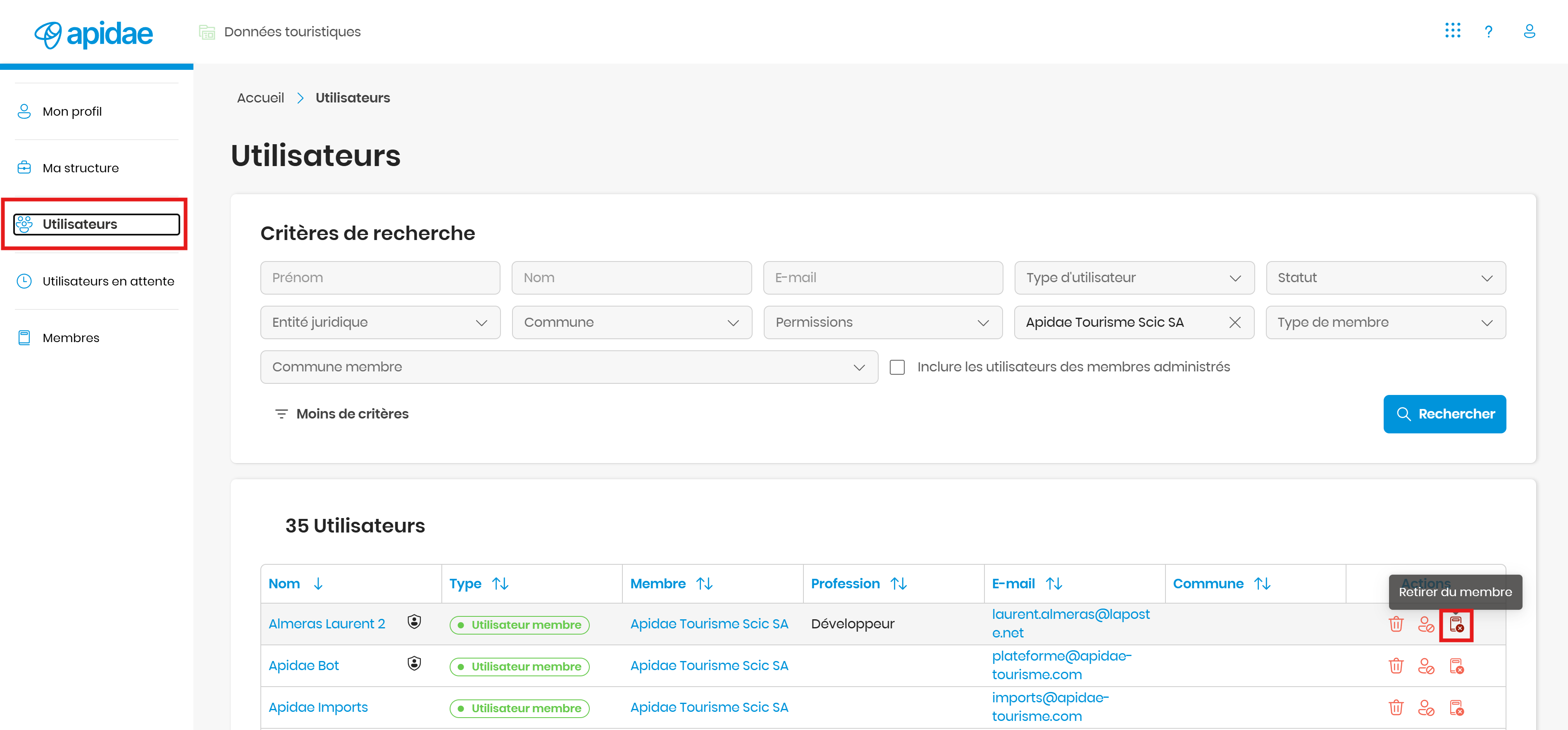
Task: Click the delete trash icon for Apidae Bot
Action: tap(1396, 666)
